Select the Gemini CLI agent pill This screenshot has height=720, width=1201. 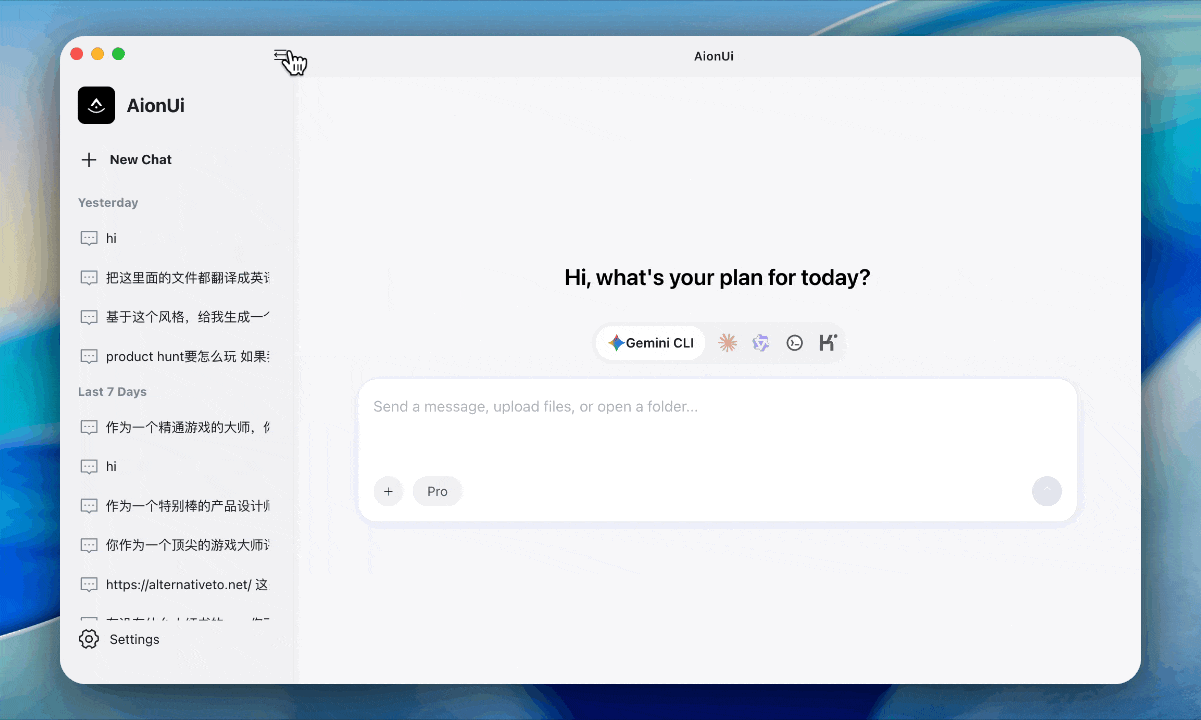650,342
